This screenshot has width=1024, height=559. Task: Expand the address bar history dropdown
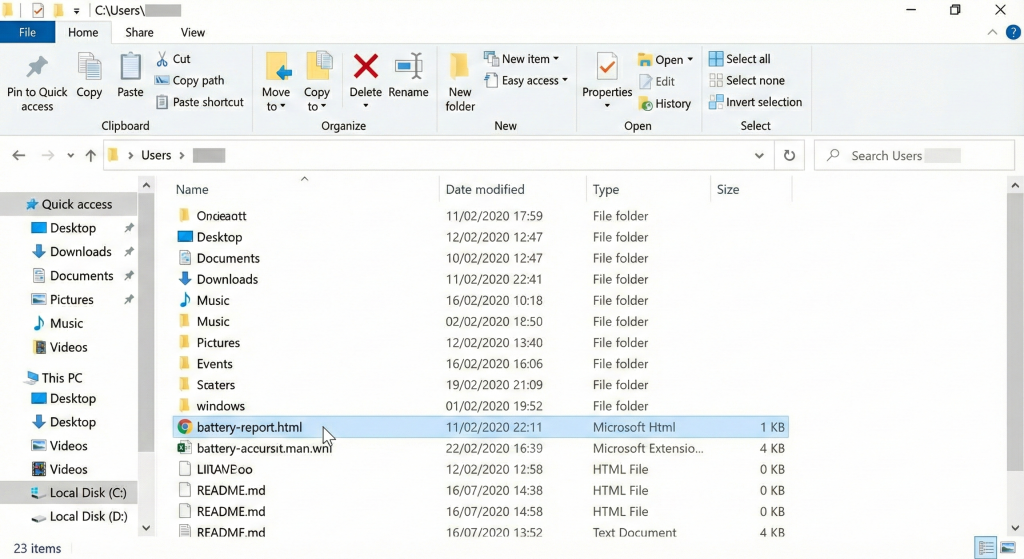click(759, 156)
